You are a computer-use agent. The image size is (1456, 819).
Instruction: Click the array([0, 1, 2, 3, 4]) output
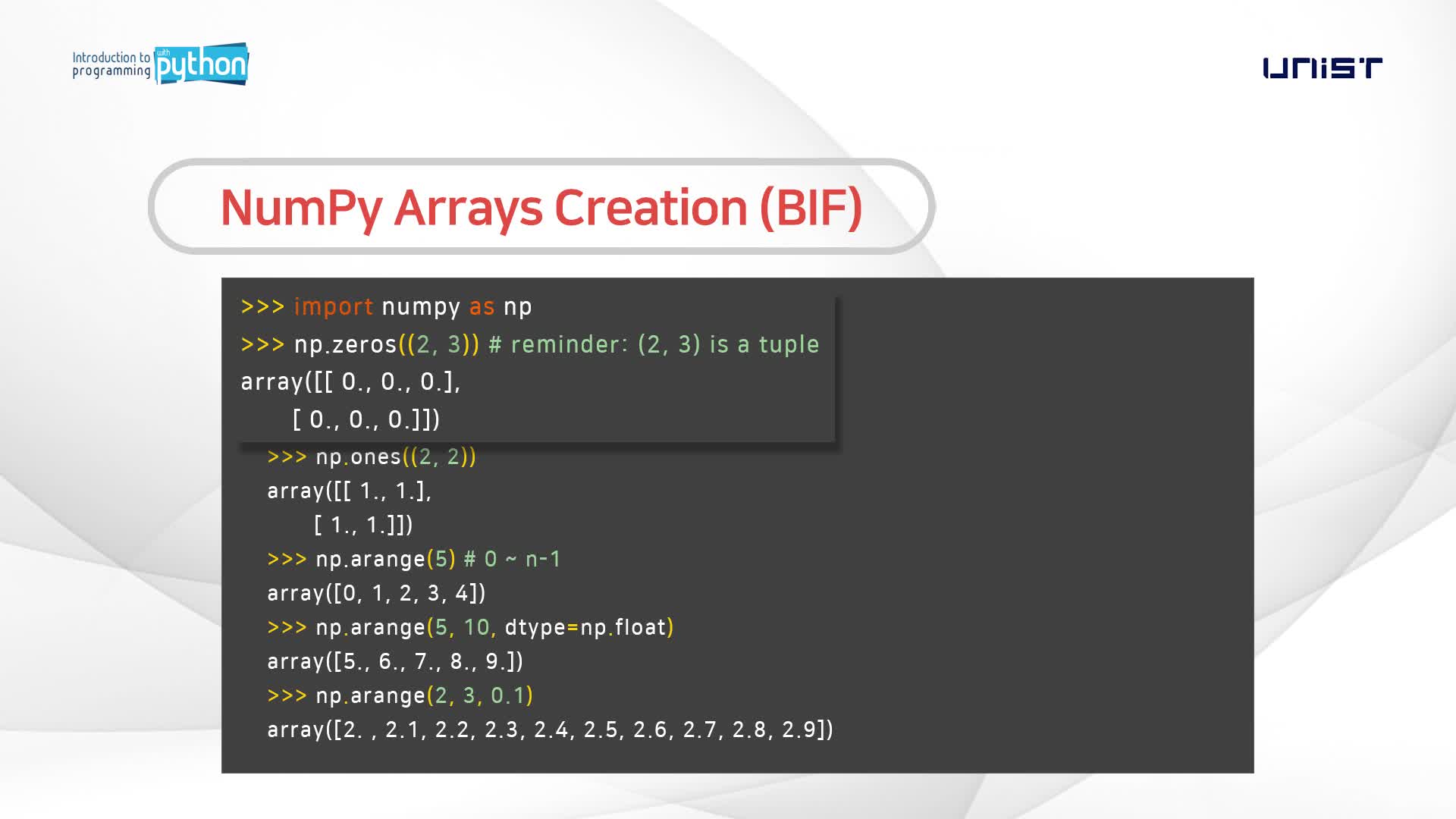pos(377,593)
